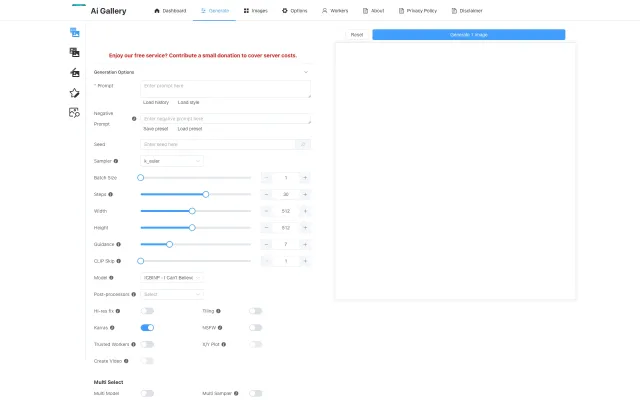Select the text-to-image sidebar icon
This screenshot has width=640, height=400.
click(74, 33)
